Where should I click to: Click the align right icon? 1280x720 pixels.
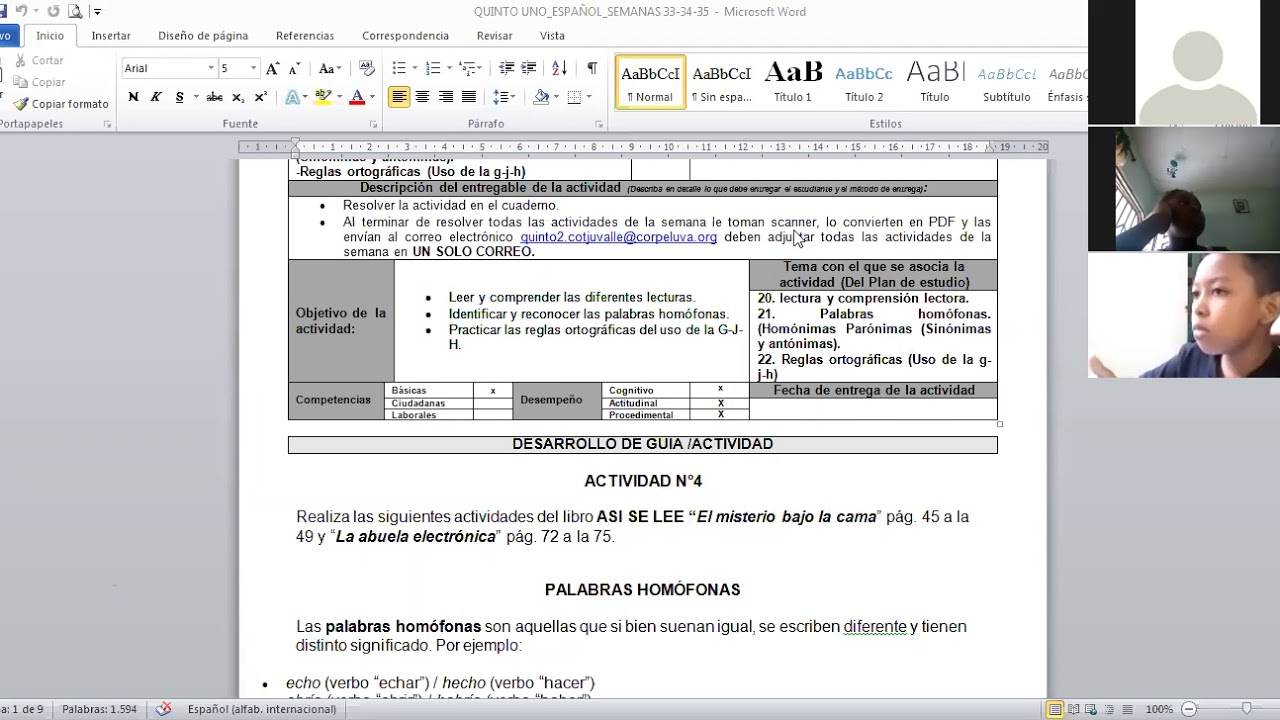tap(446, 97)
